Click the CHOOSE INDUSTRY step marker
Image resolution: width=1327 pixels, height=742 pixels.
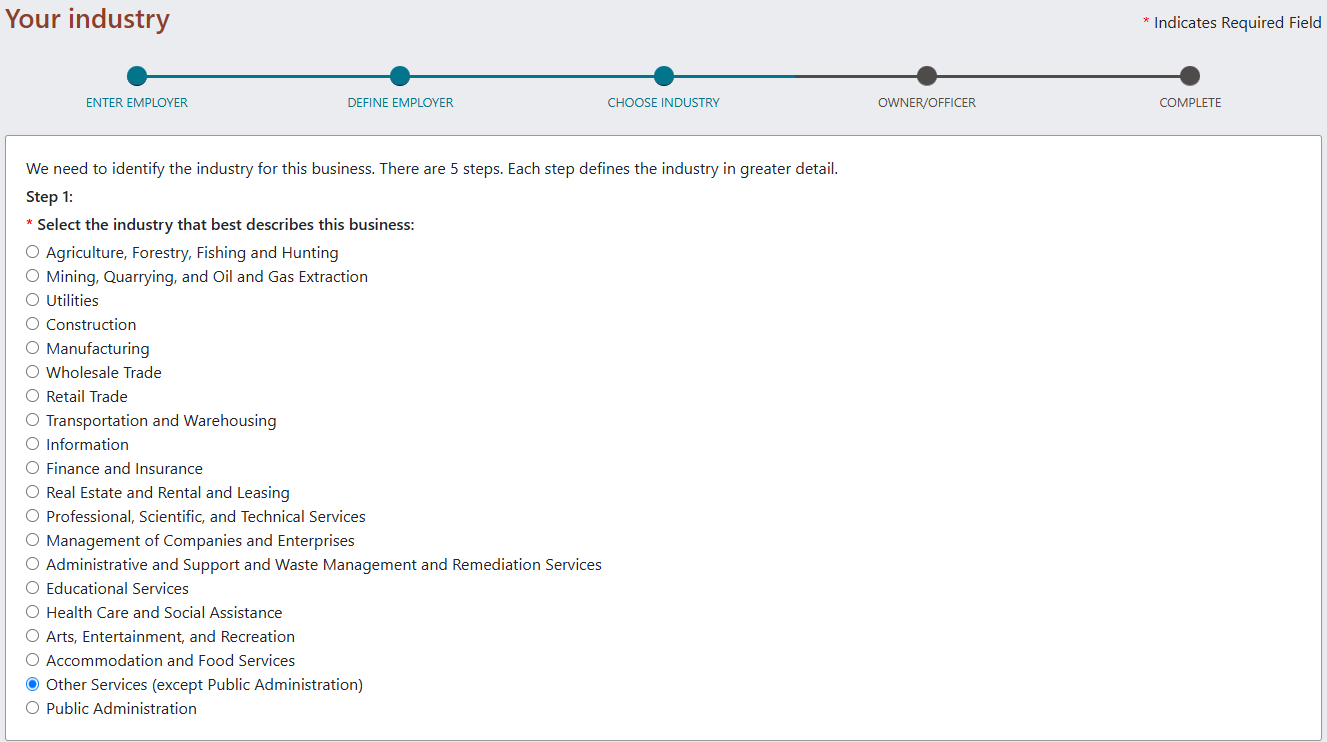(x=663, y=76)
